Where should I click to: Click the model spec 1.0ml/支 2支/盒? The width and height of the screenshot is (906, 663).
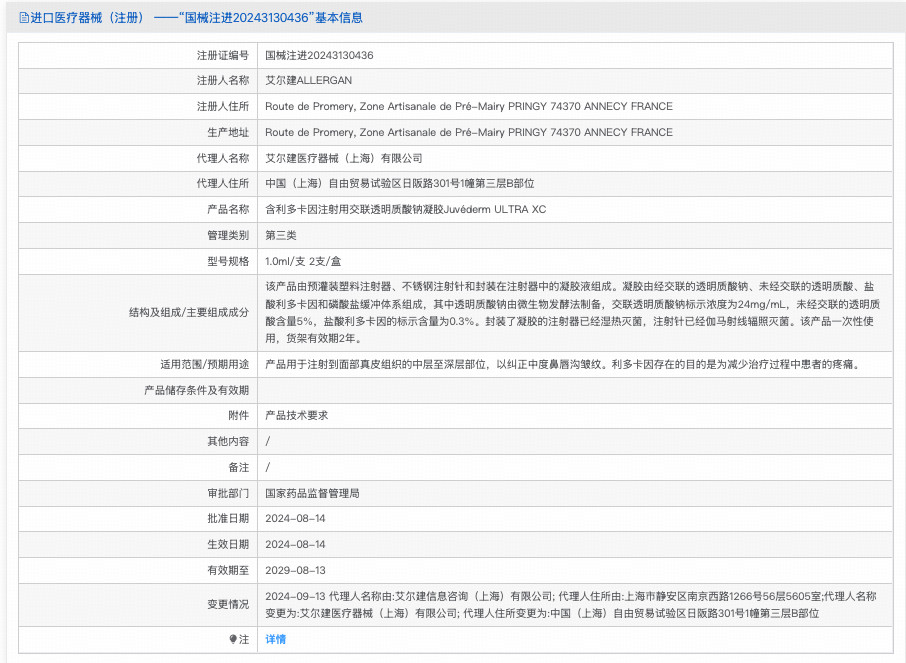click(x=303, y=261)
